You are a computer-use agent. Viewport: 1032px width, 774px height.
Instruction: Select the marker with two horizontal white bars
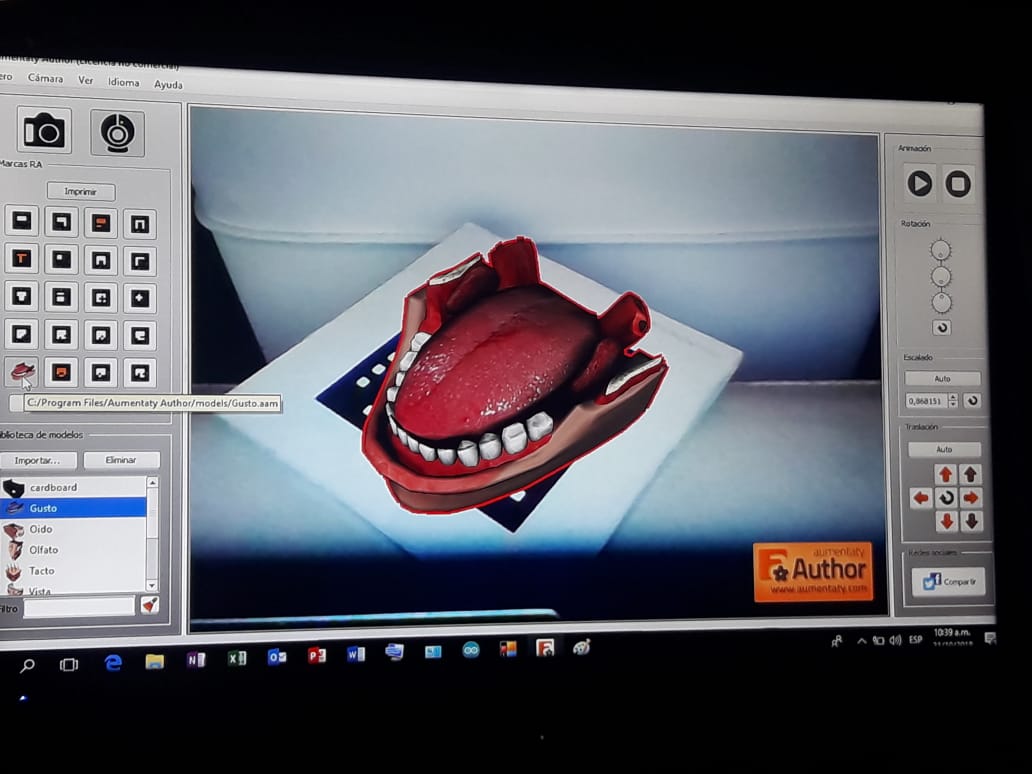tap(61, 297)
